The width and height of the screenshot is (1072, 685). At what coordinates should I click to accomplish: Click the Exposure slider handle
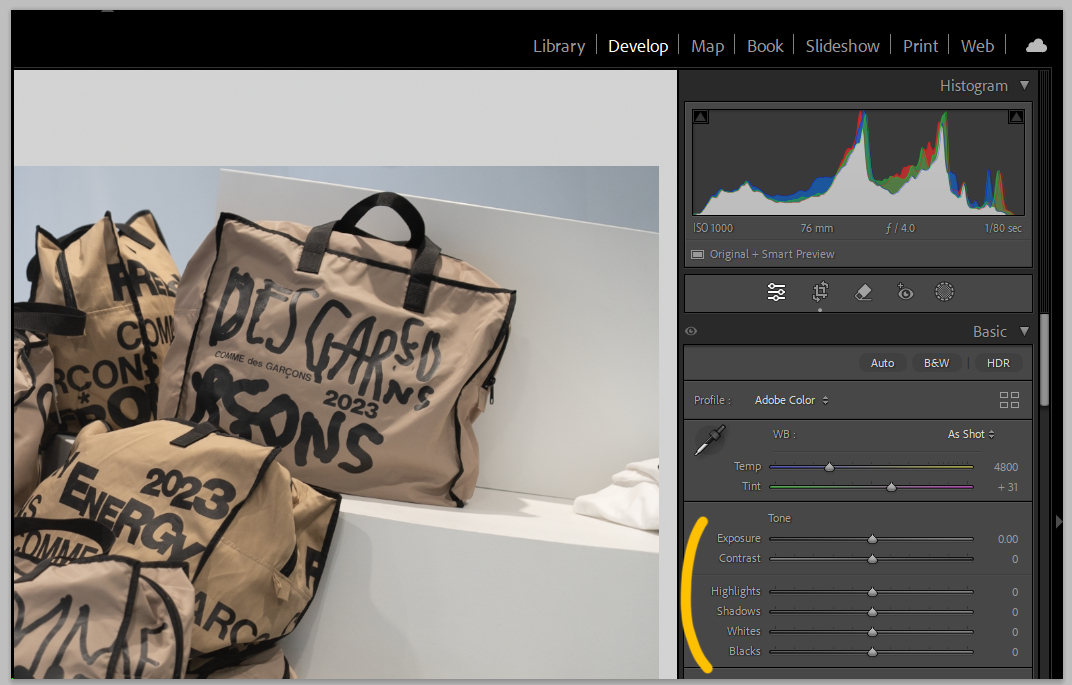point(872,539)
